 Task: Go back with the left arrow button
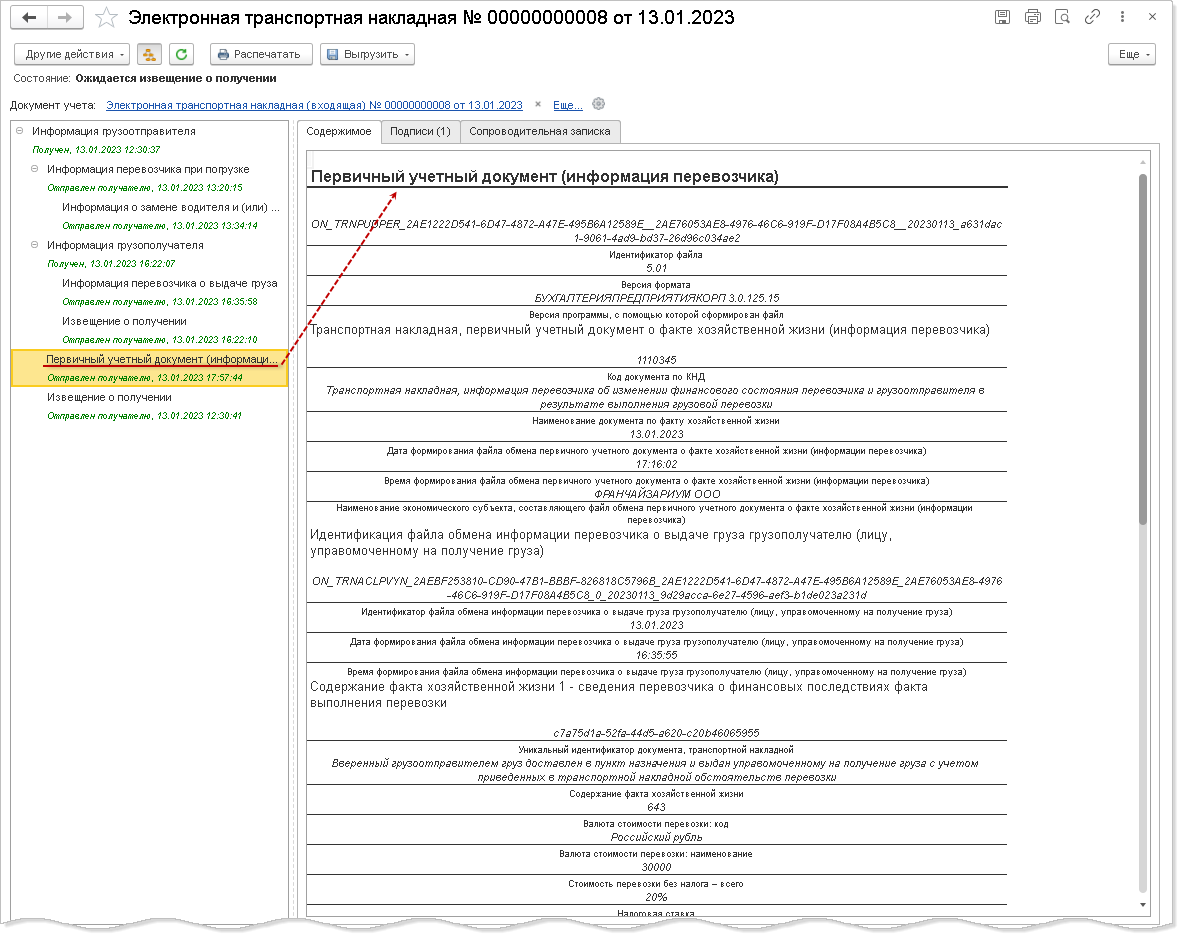click(x=29, y=17)
